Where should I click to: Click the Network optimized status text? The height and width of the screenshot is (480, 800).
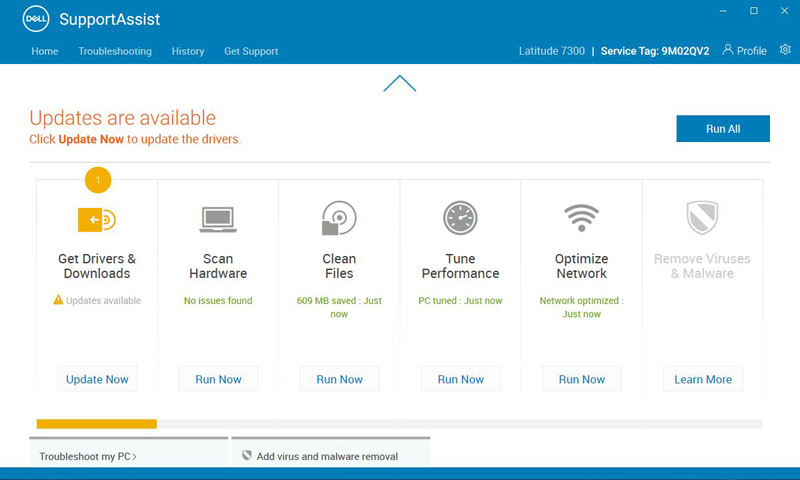point(582,307)
